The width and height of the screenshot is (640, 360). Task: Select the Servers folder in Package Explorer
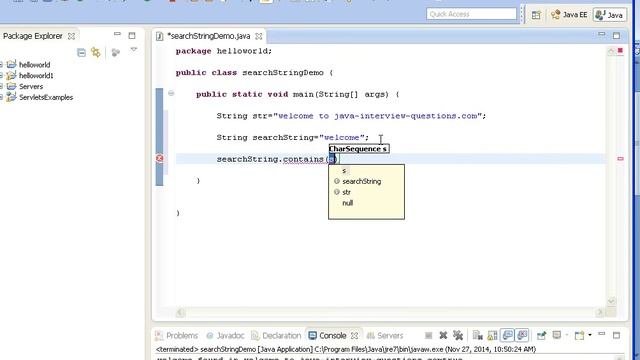(x=31, y=87)
